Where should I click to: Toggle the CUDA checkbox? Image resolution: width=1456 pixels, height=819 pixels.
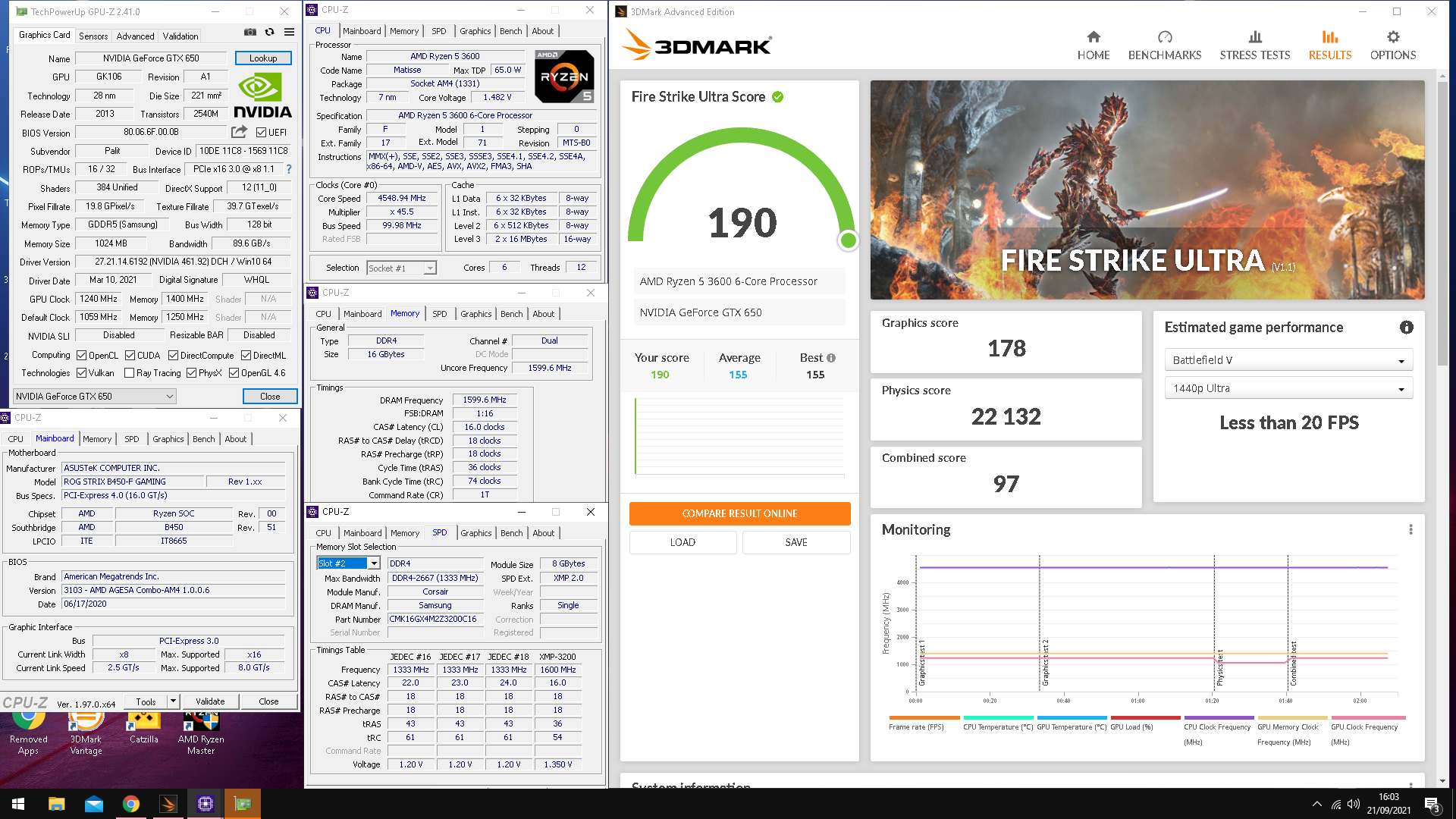click(x=130, y=355)
